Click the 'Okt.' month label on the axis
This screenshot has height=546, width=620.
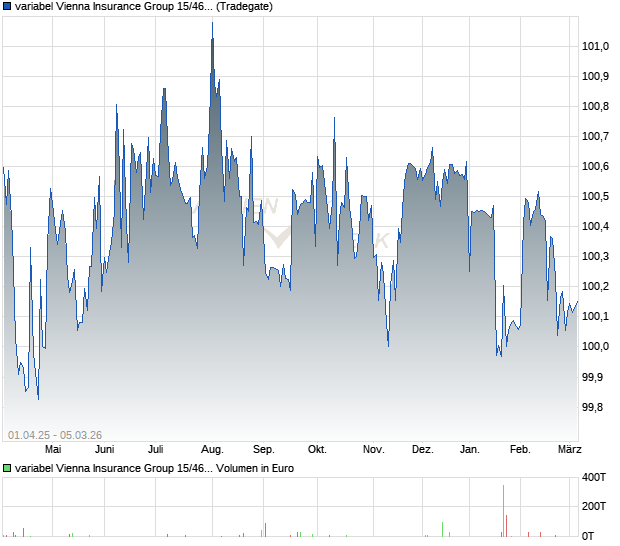coord(317,450)
